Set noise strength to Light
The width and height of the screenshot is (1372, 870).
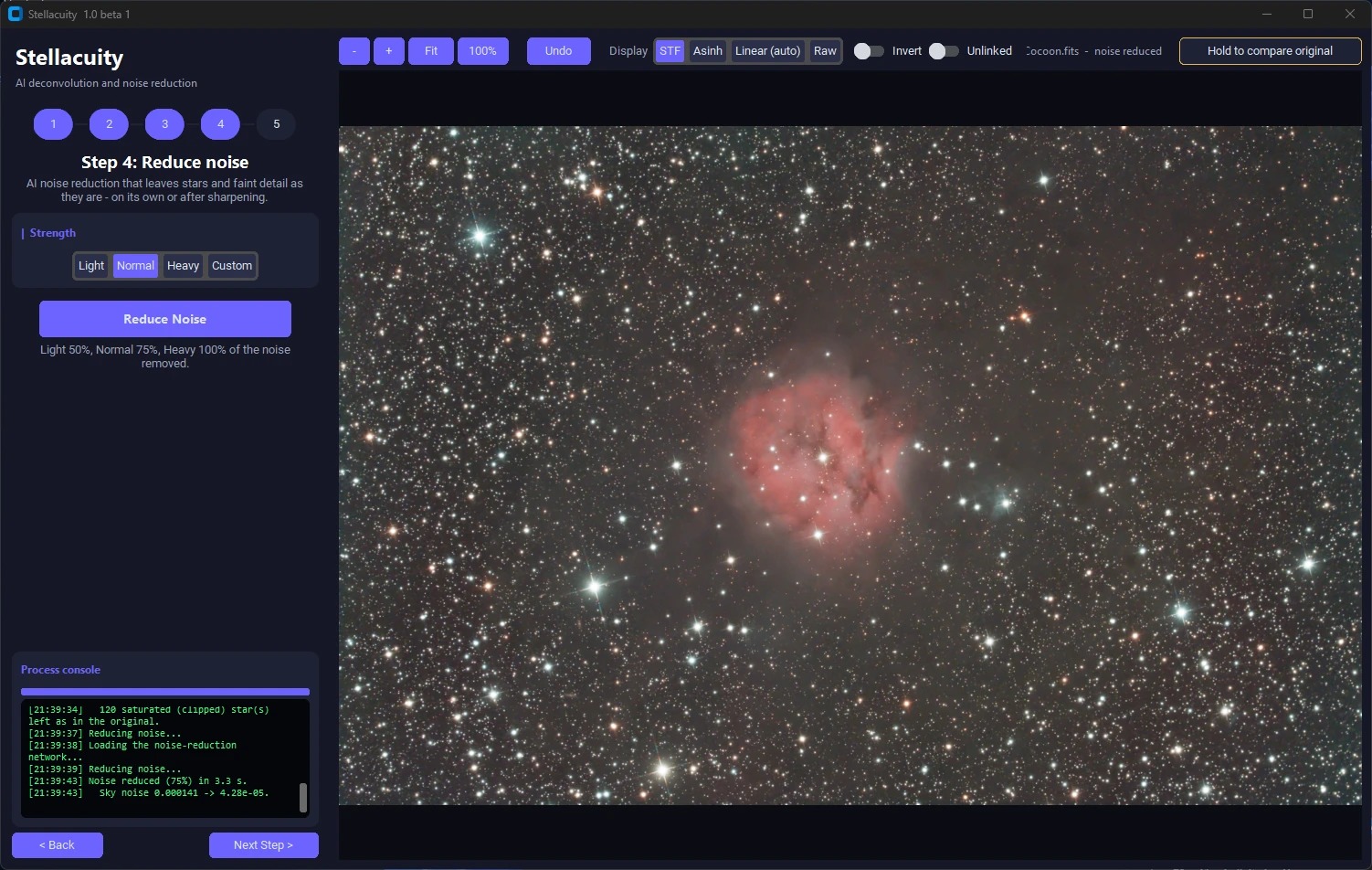91,266
